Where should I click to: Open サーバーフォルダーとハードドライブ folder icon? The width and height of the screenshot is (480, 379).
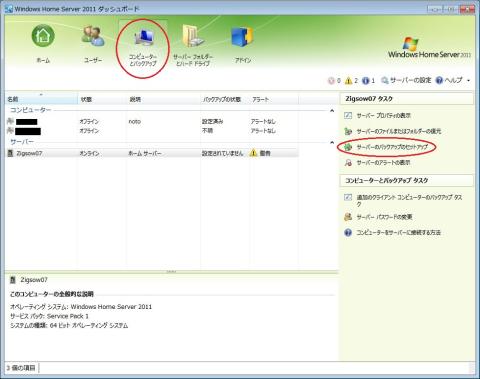click(x=193, y=36)
